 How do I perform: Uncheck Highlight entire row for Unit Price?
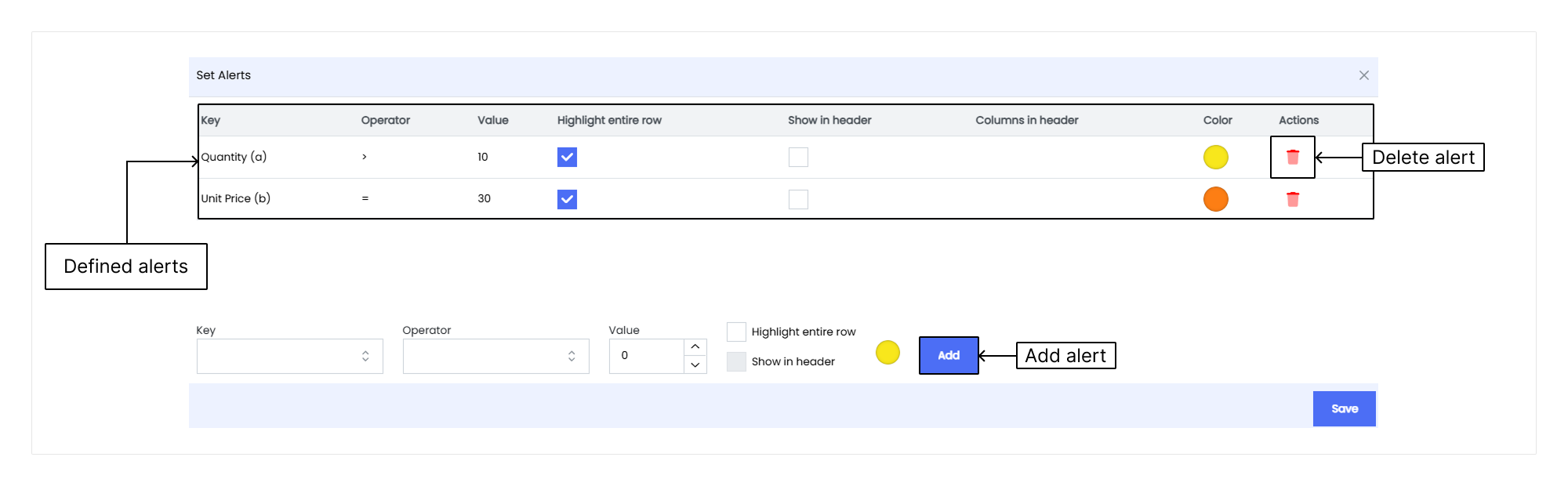click(x=567, y=199)
